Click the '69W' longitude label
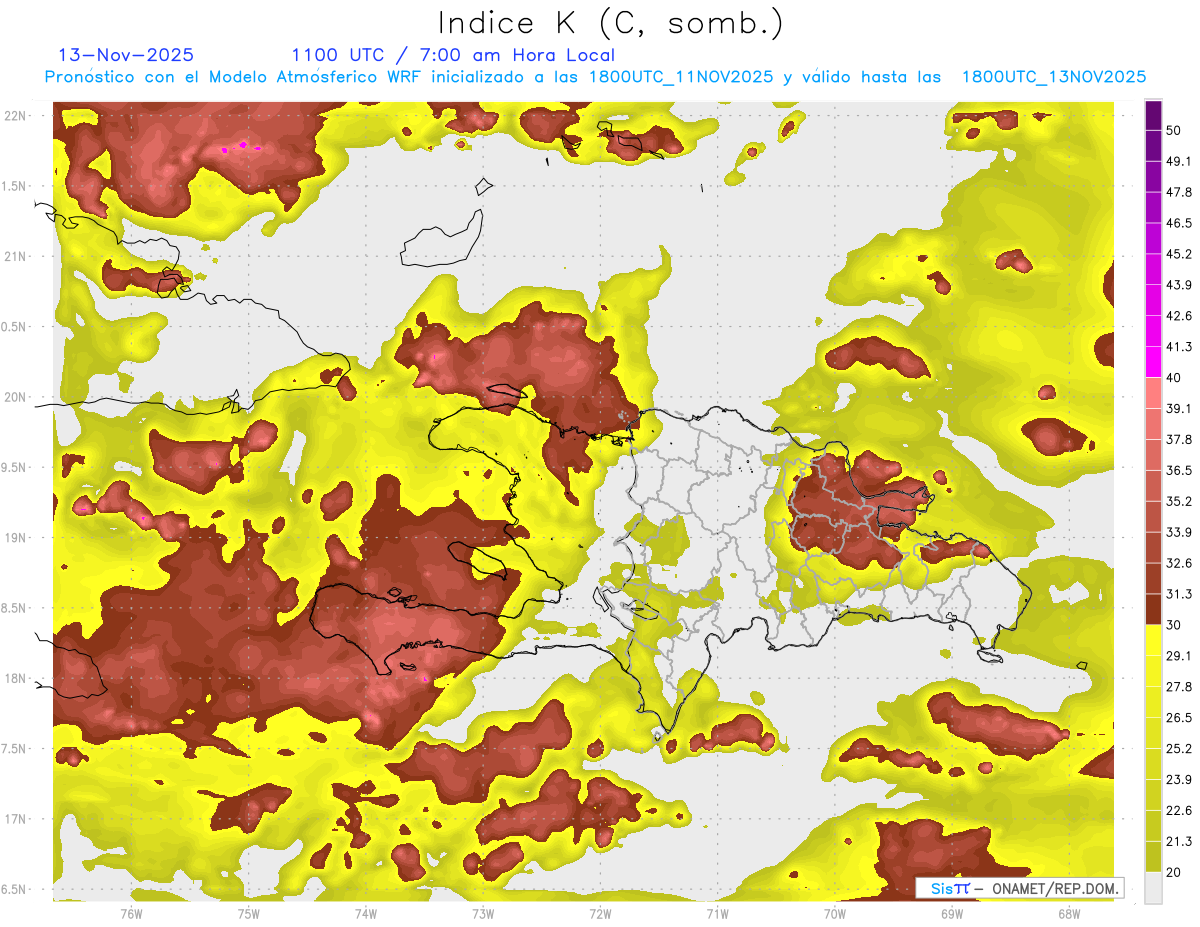The image size is (1200, 927). [x=951, y=913]
